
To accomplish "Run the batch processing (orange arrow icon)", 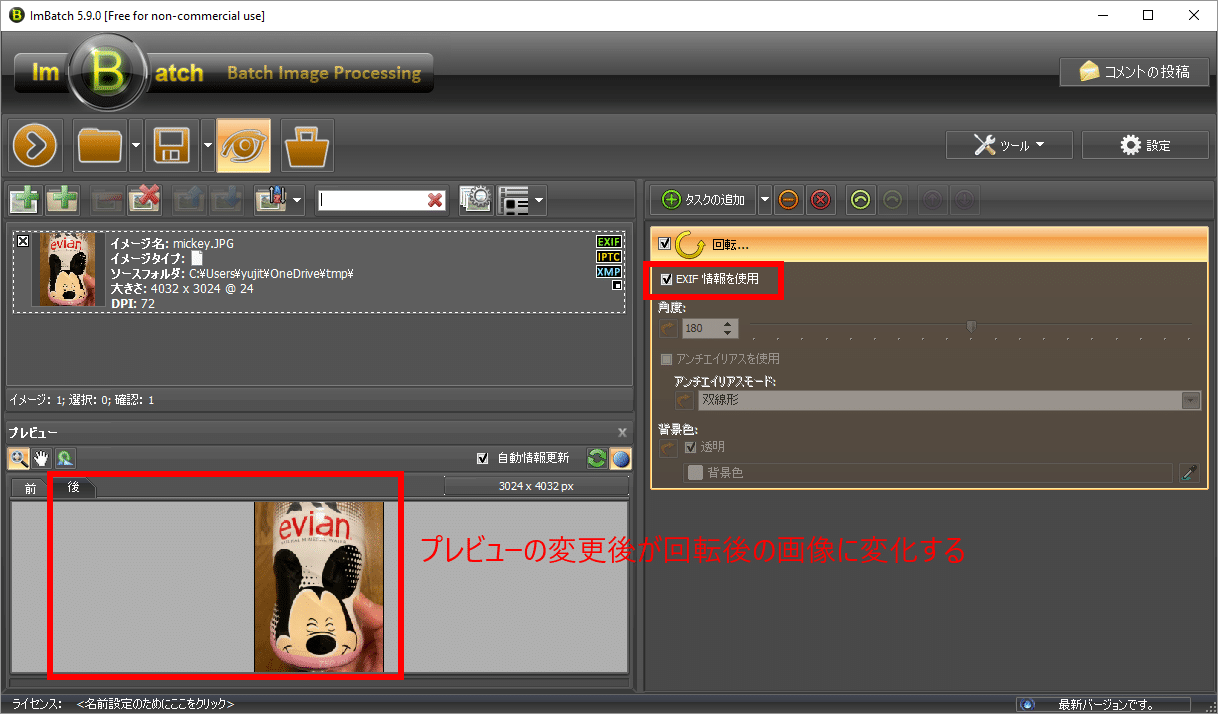I will point(35,145).
